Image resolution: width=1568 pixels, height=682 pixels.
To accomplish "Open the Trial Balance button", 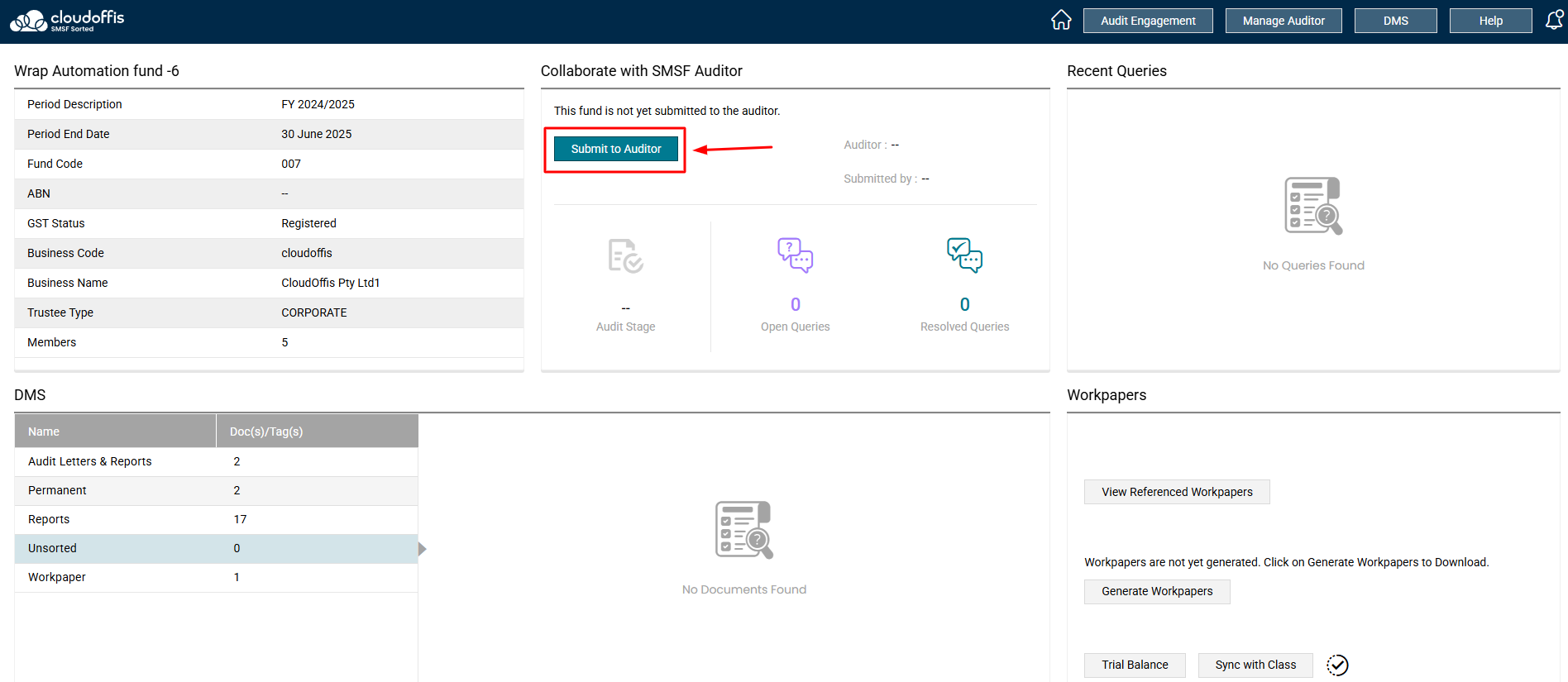I will pos(1135,665).
